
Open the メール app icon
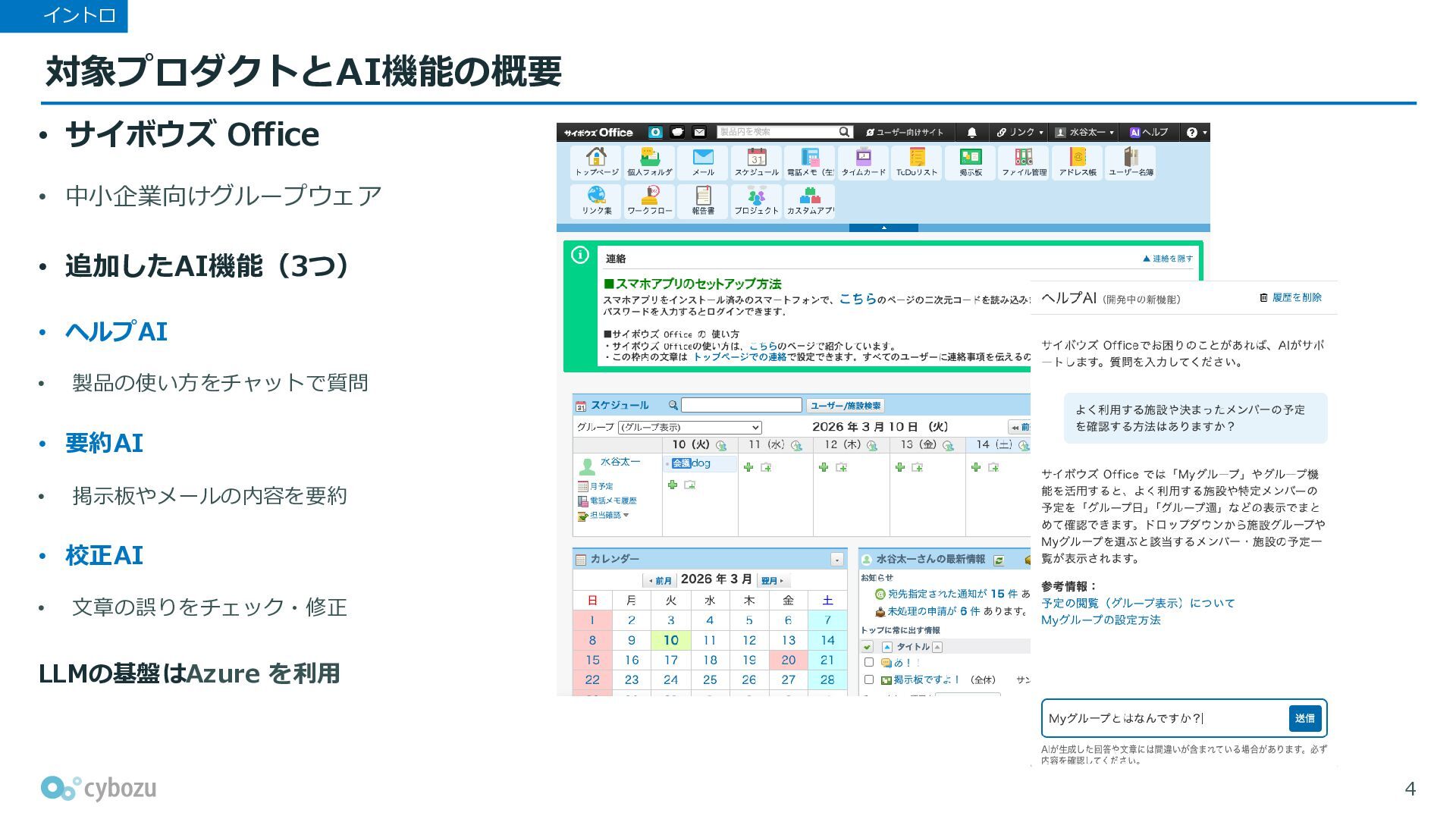pos(703,162)
